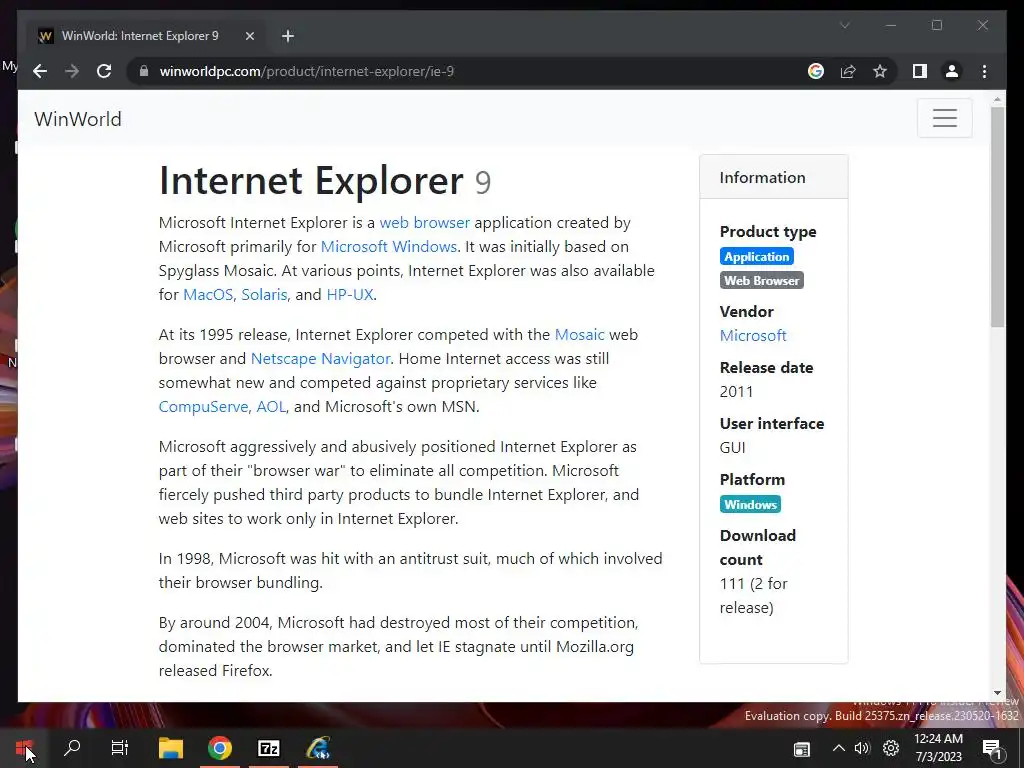This screenshot has width=1024, height=768.
Task: Open the Google icon in the address bar
Action: point(816,71)
